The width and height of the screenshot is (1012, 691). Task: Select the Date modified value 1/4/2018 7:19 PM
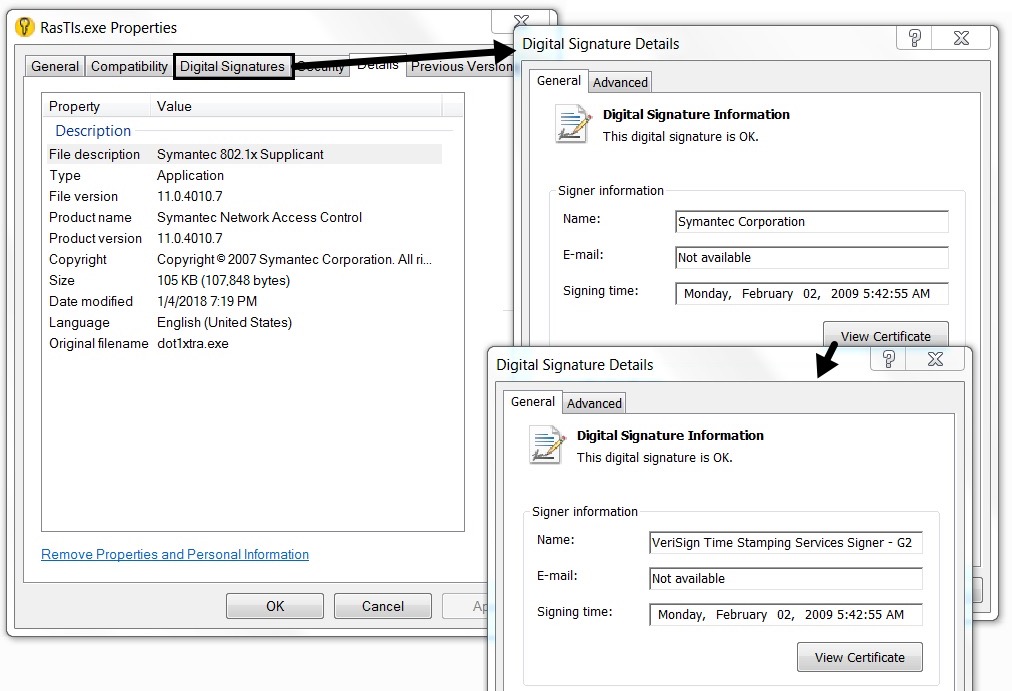[x=207, y=301]
